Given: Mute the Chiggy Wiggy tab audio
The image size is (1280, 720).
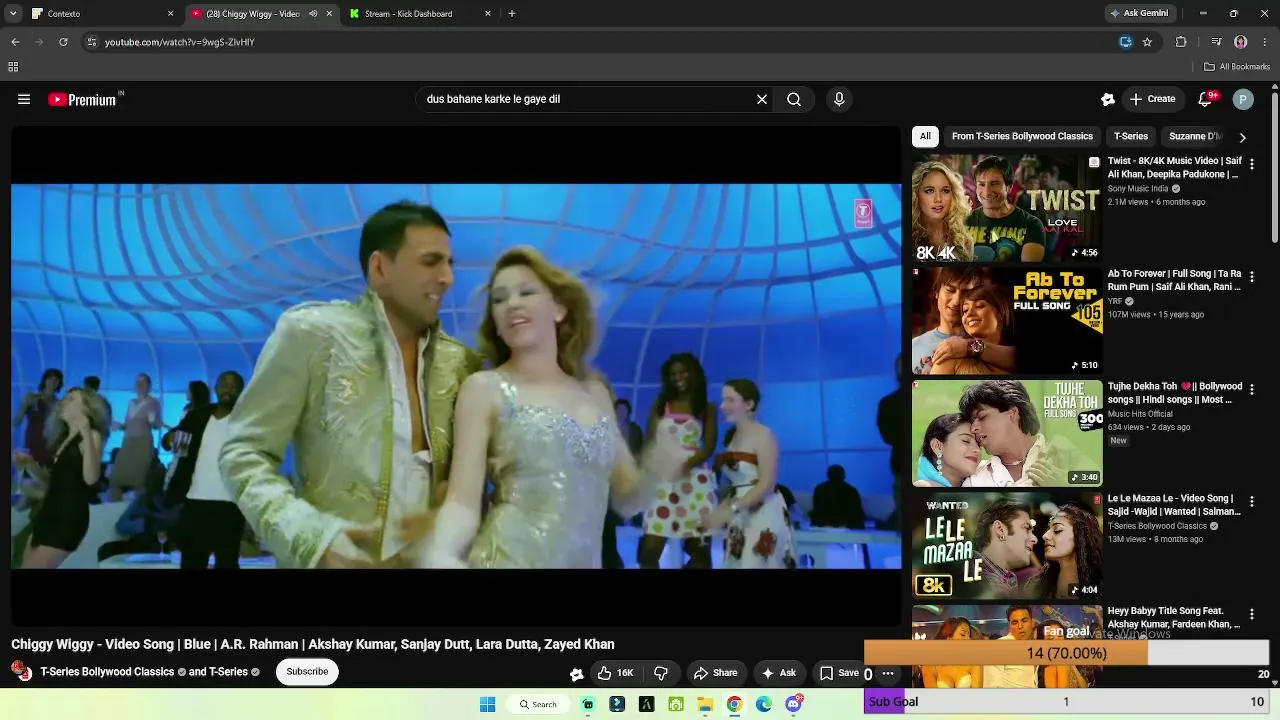Looking at the screenshot, I should click(x=313, y=14).
